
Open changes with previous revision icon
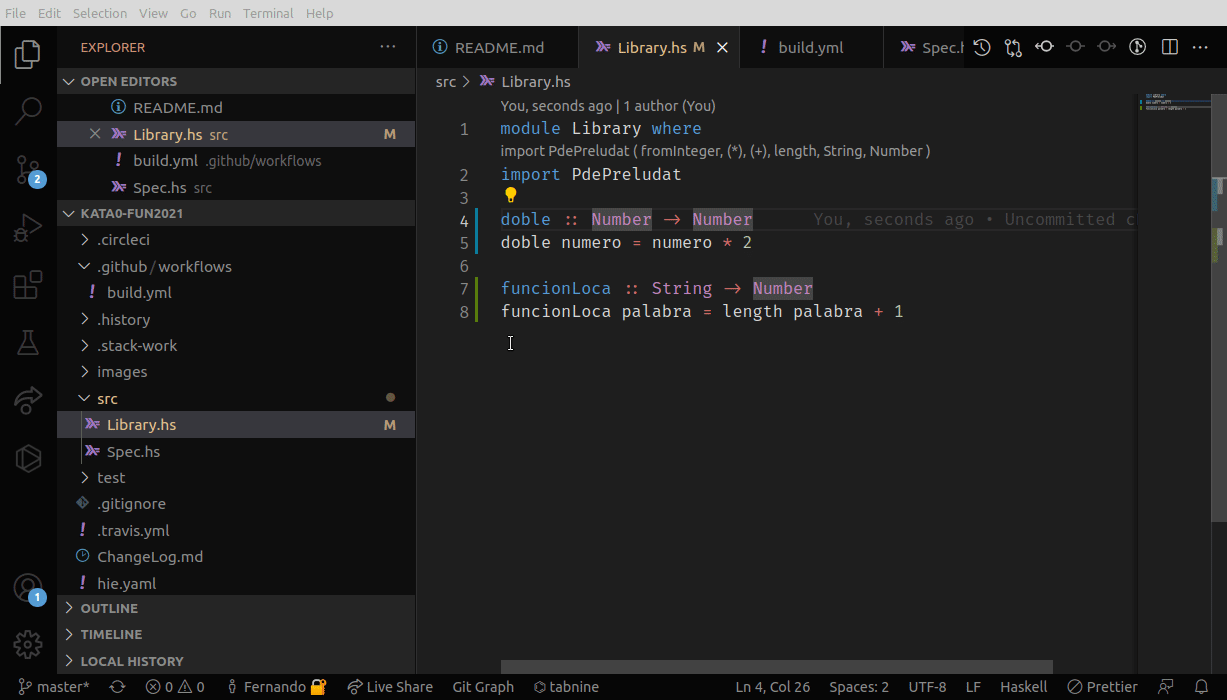[x=1044, y=47]
